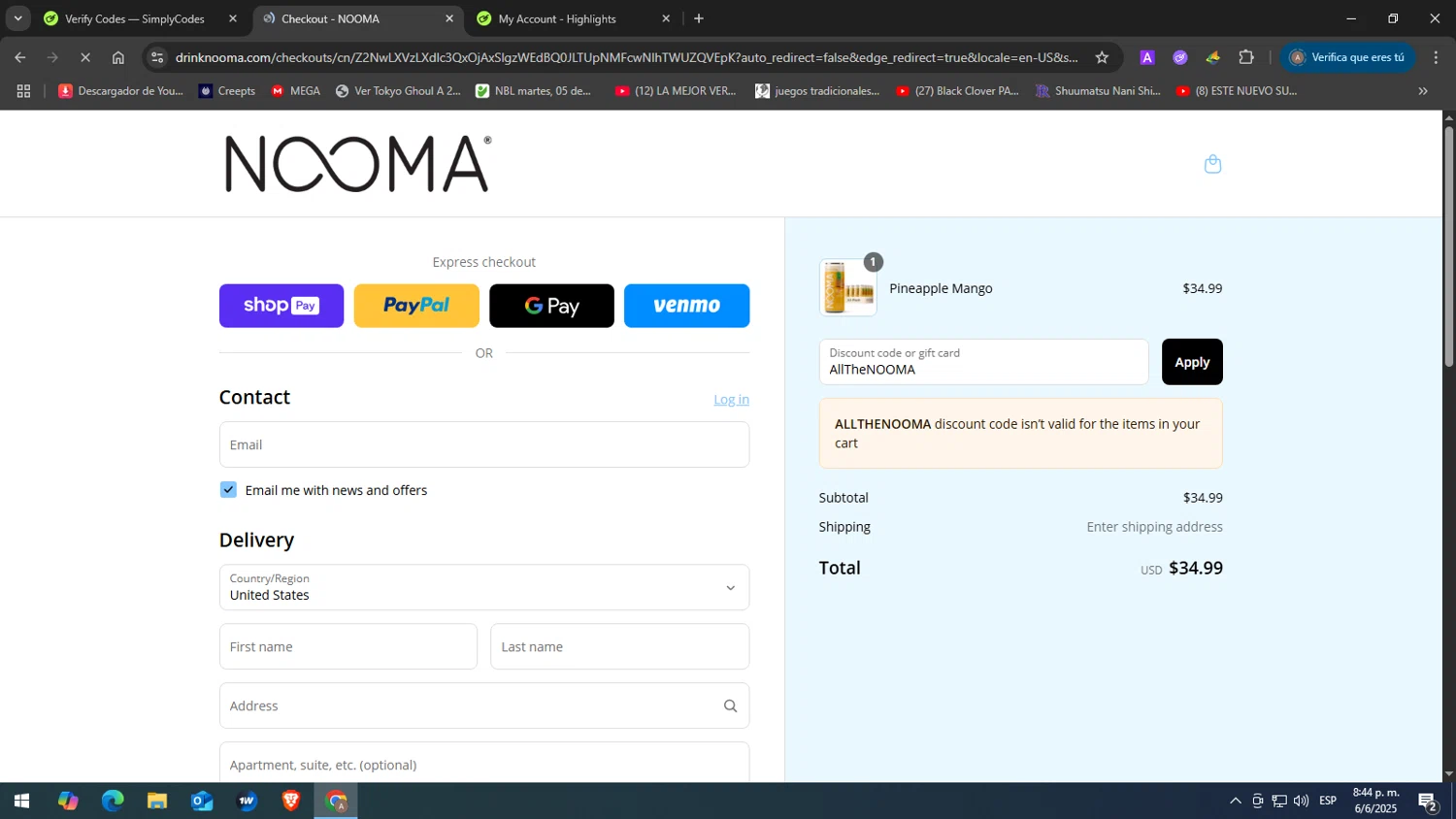Viewport: 1456px width, 819px height.
Task: Open the volume control in tray
Action: click(x=1301, y=801)
